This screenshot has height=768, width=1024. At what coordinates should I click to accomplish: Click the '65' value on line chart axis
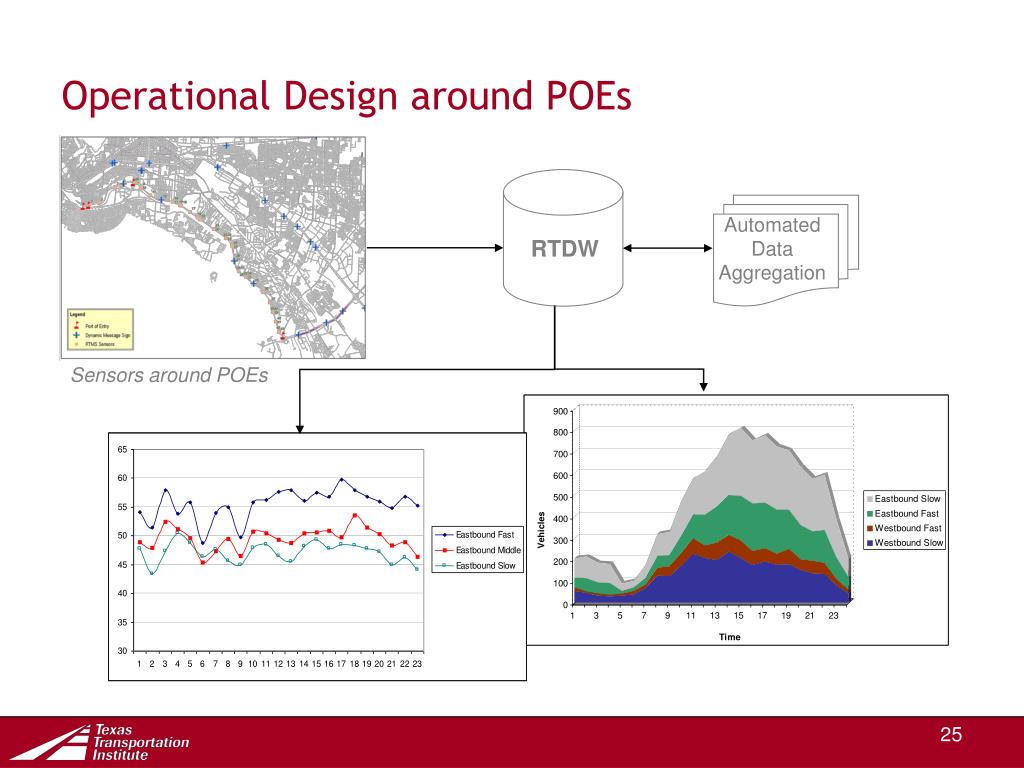(122, 449)
